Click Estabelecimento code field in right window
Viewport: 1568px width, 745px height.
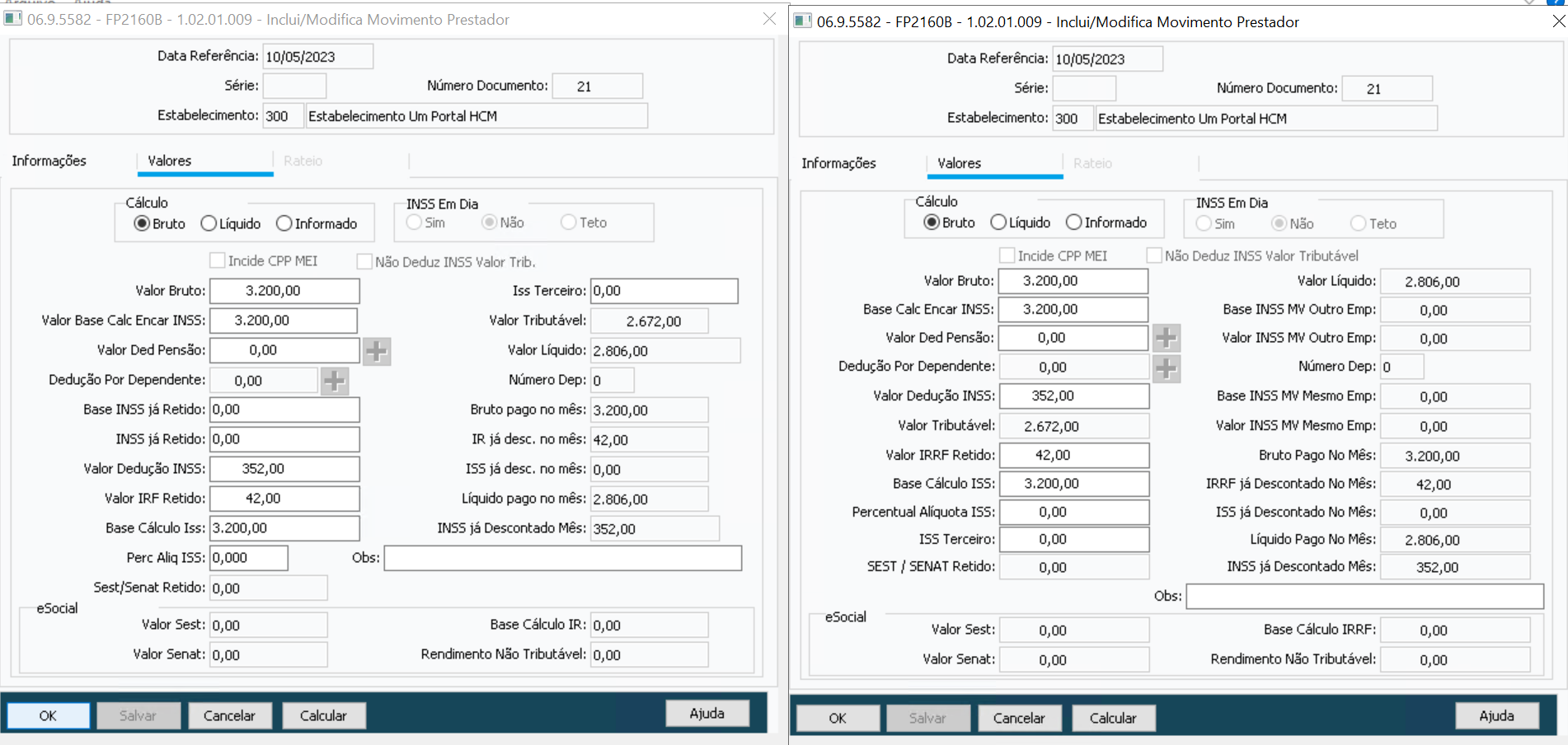[x=1073, y=119]
